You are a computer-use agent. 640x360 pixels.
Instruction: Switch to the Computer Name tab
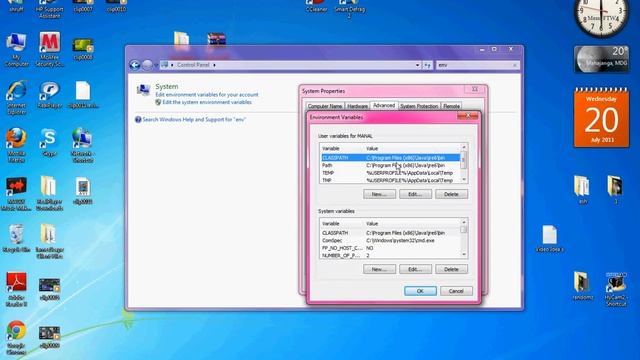click(325, 106)
